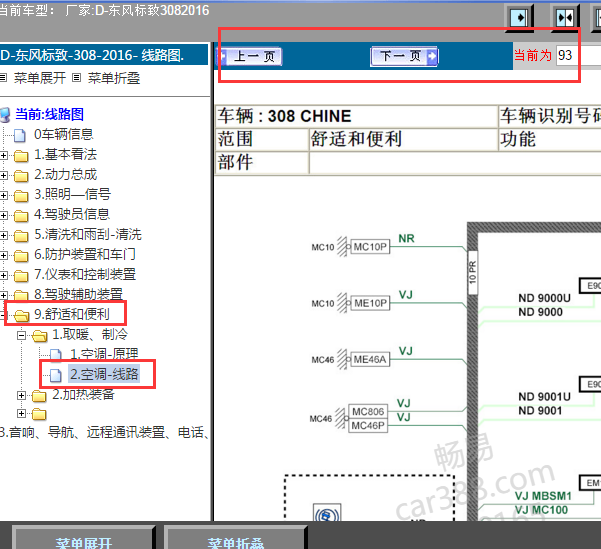Image resolution: width=601 pixels, height=549 pixels.
Task: Click the 舒适和便利 cell in header table
Action: tap(403, 139)
